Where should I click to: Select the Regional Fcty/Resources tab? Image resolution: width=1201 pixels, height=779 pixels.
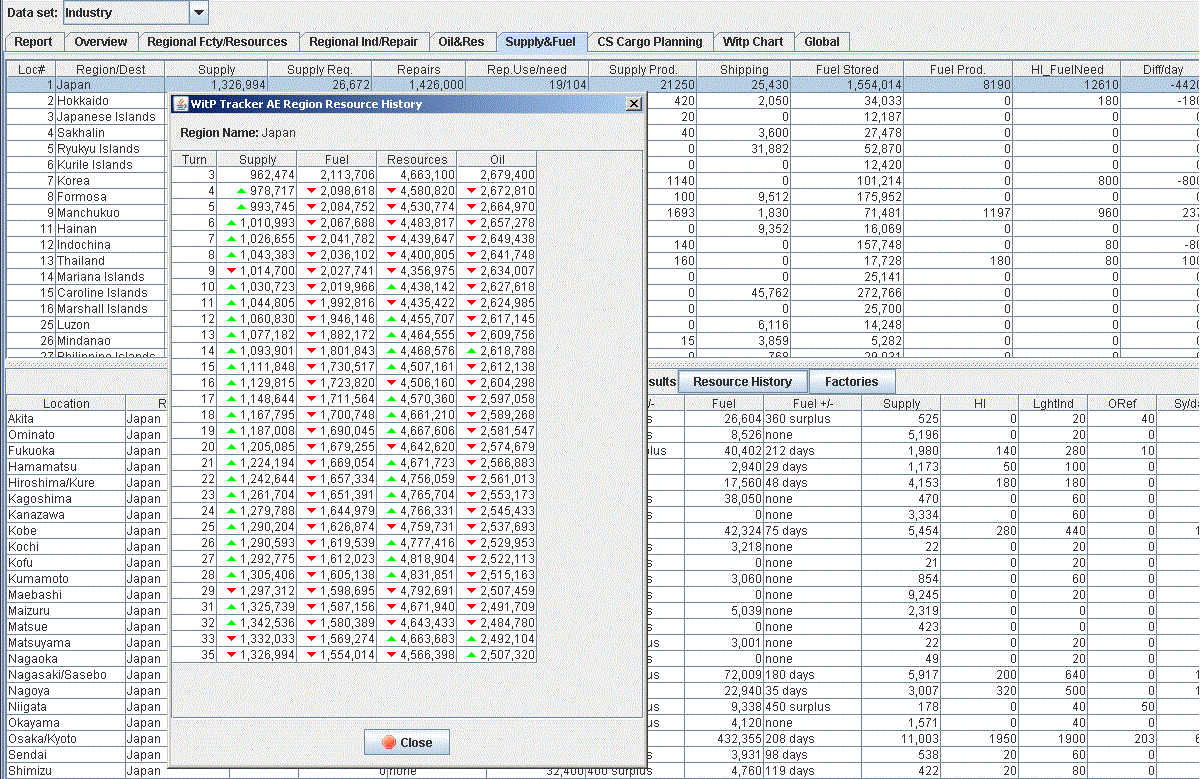217,42
